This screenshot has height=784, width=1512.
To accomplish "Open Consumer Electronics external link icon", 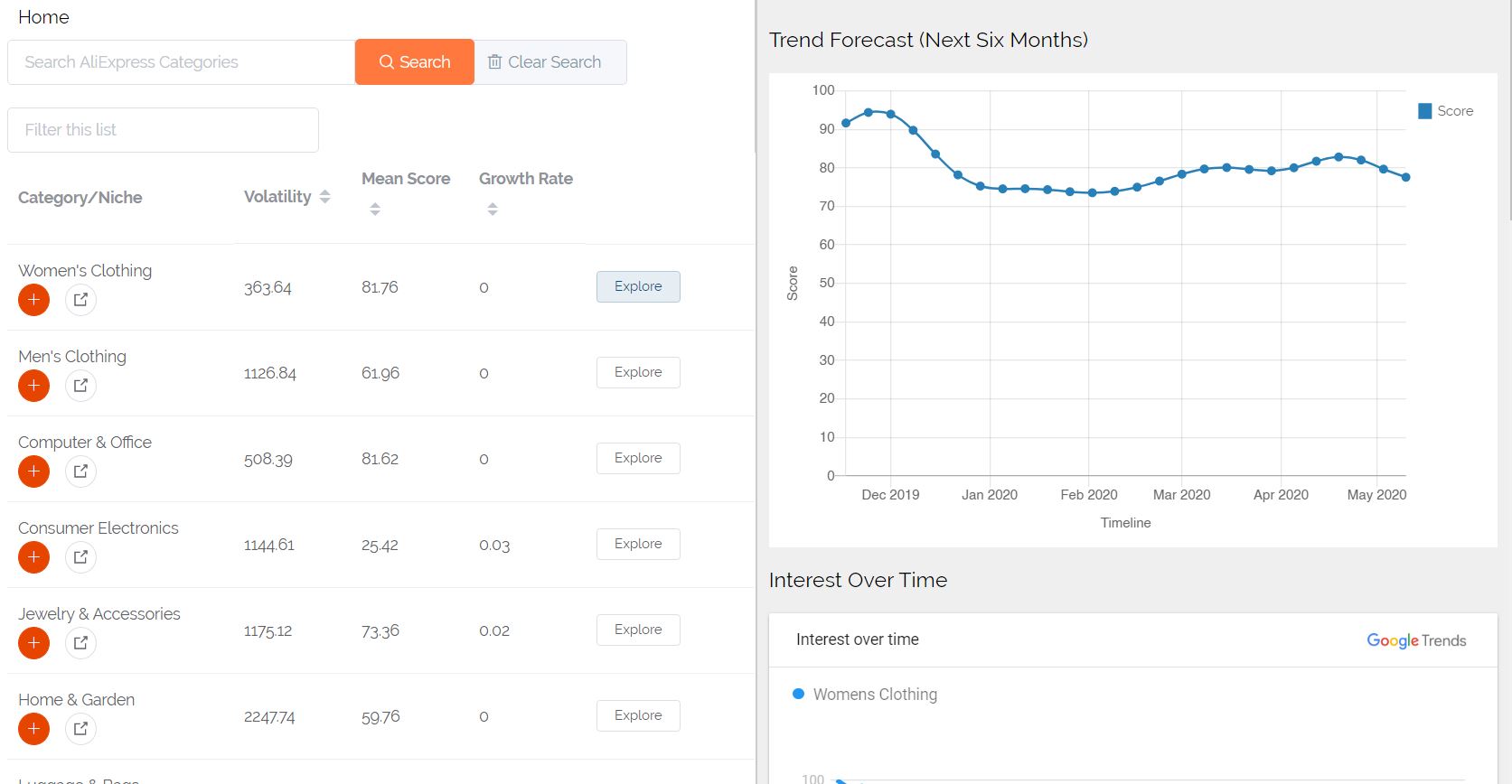I will point(80,557).
